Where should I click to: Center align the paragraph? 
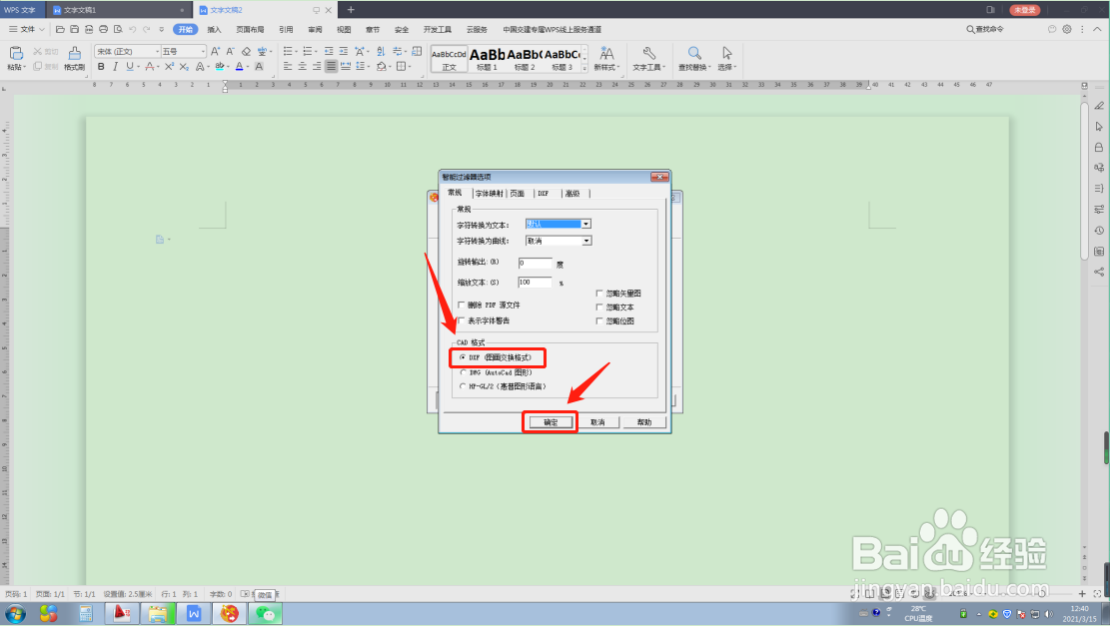[302, 67]
